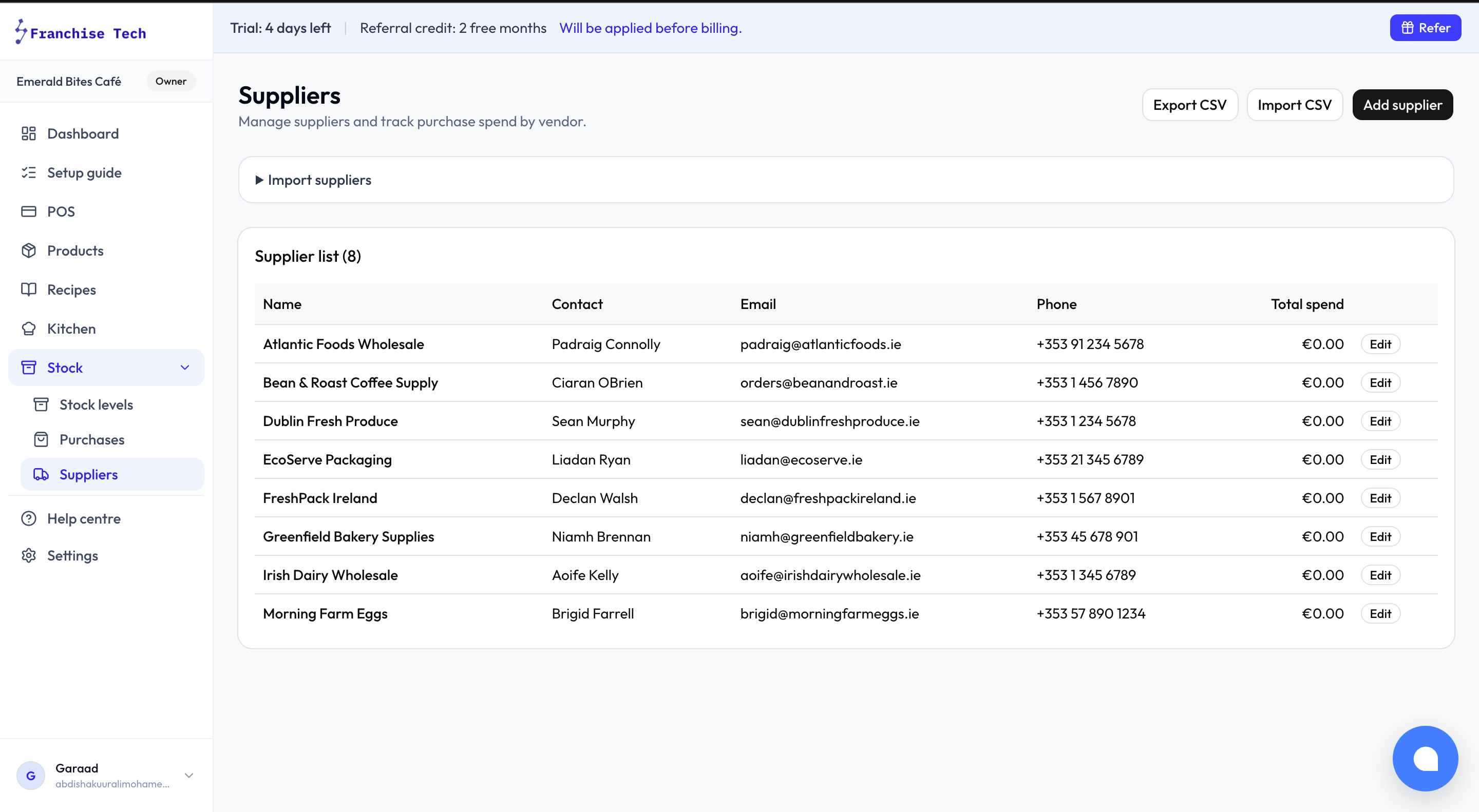
Task: Click the Setup guide checklist icon
Action: [29, 173]
